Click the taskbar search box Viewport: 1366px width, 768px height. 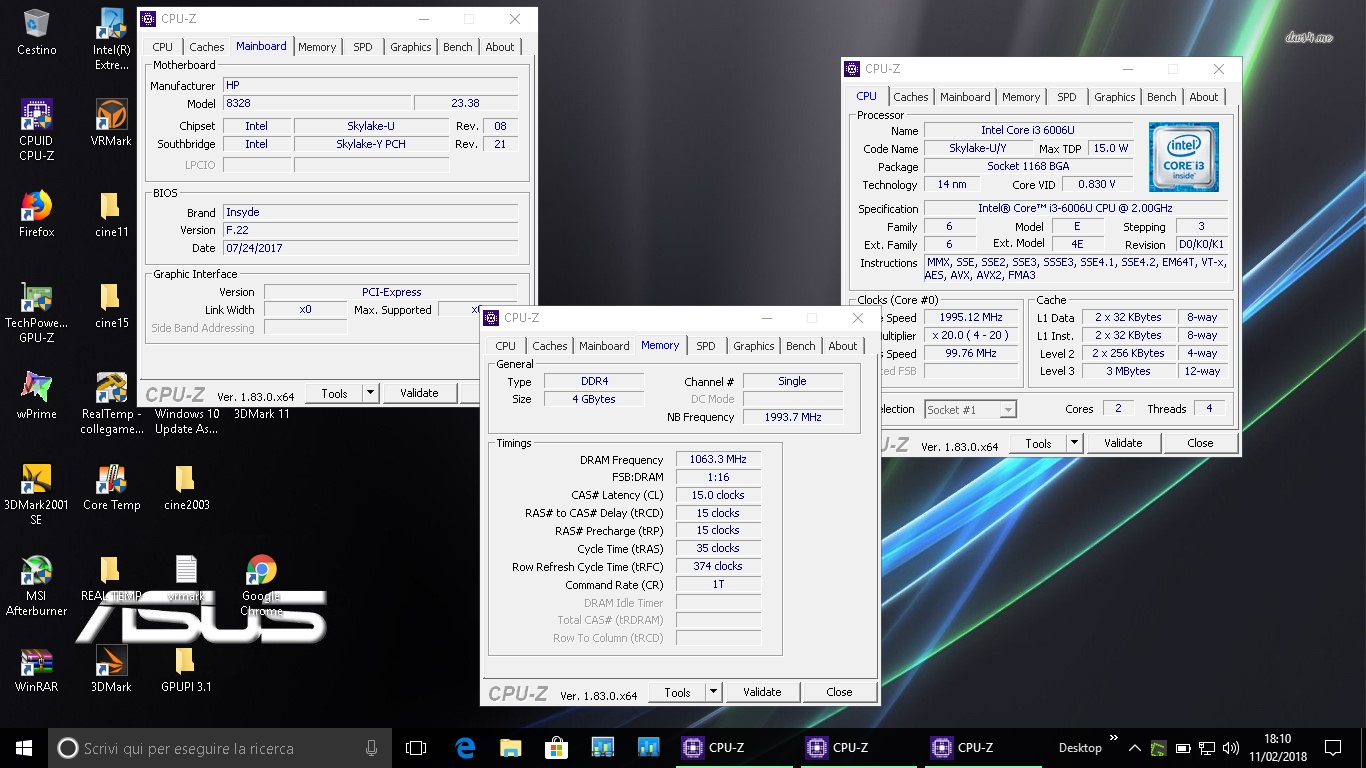coord(220,747)
